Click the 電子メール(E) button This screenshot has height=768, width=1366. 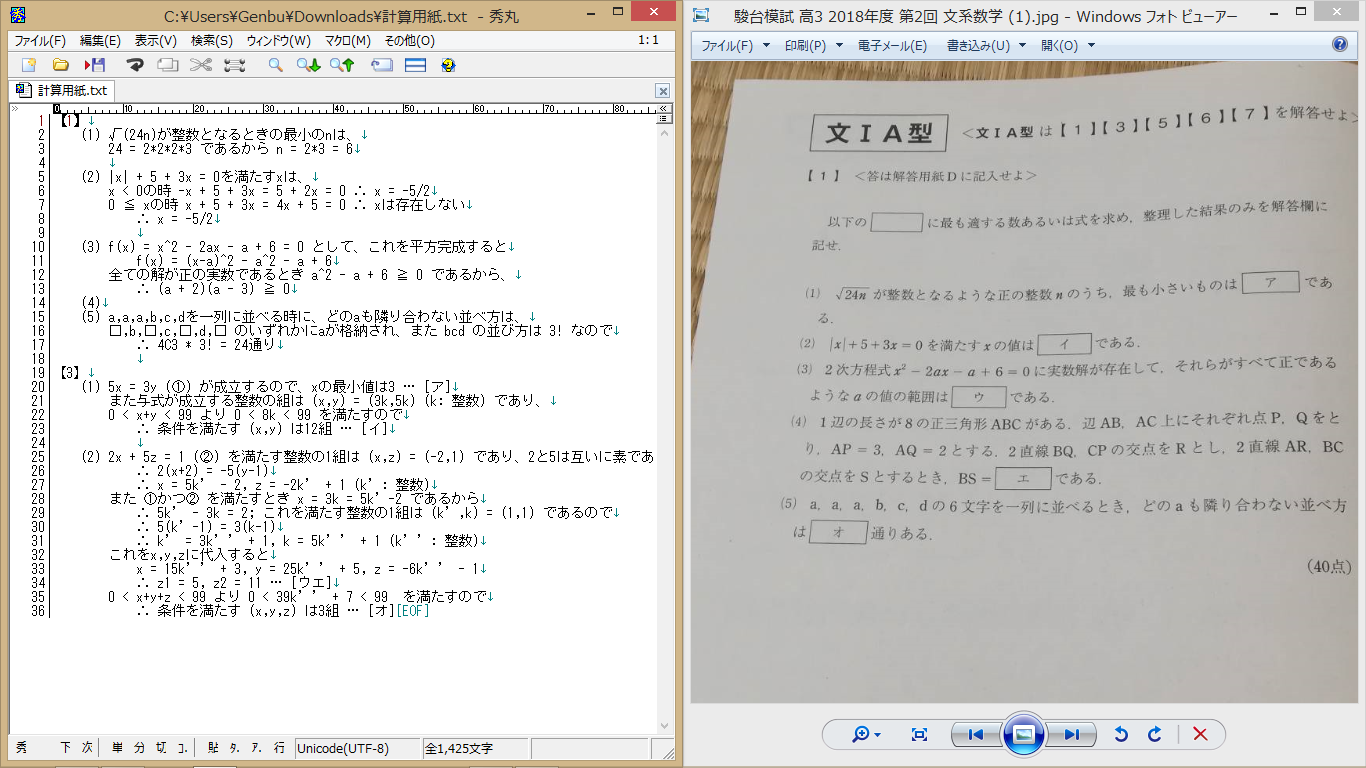pyautogui.click(x=892, y=46)
